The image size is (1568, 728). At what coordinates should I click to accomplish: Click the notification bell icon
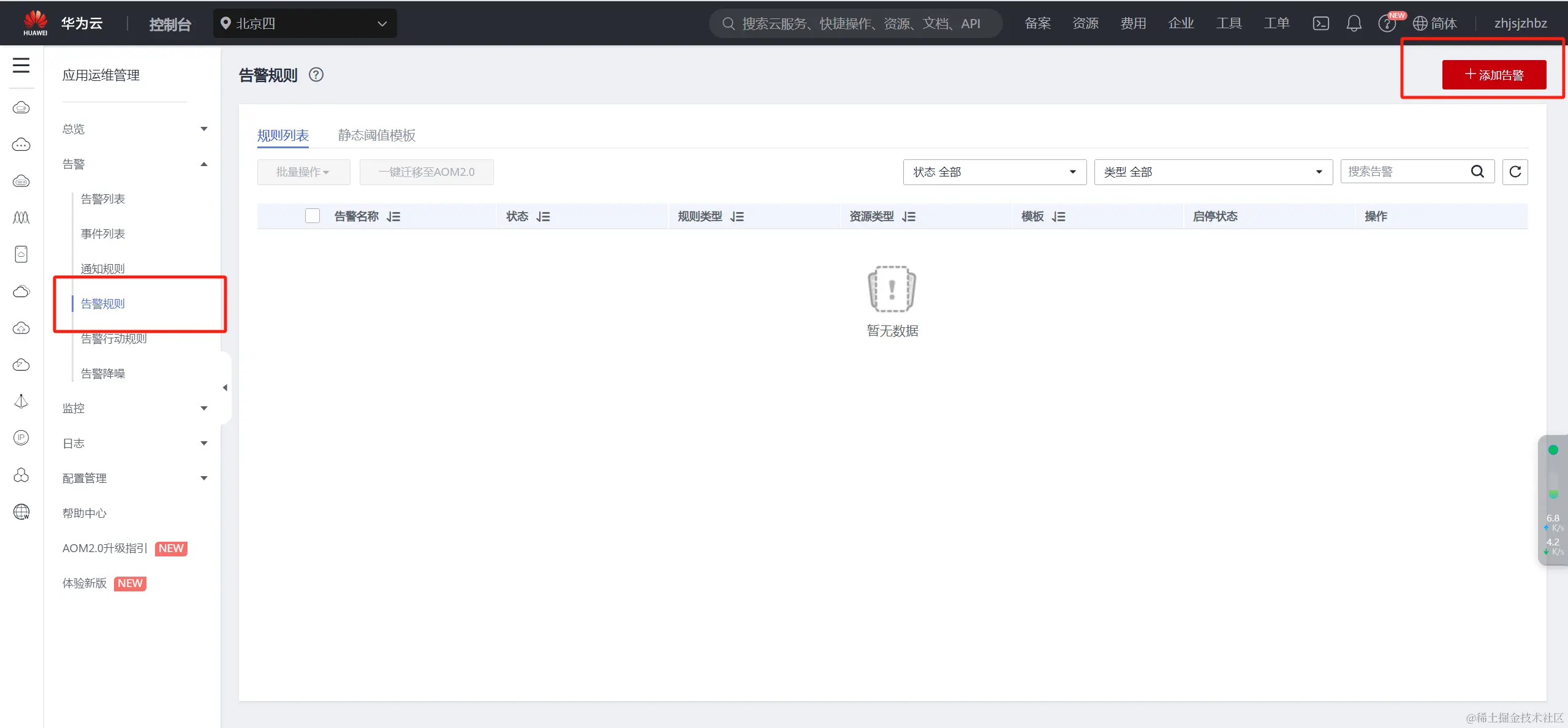[1354, 23]
